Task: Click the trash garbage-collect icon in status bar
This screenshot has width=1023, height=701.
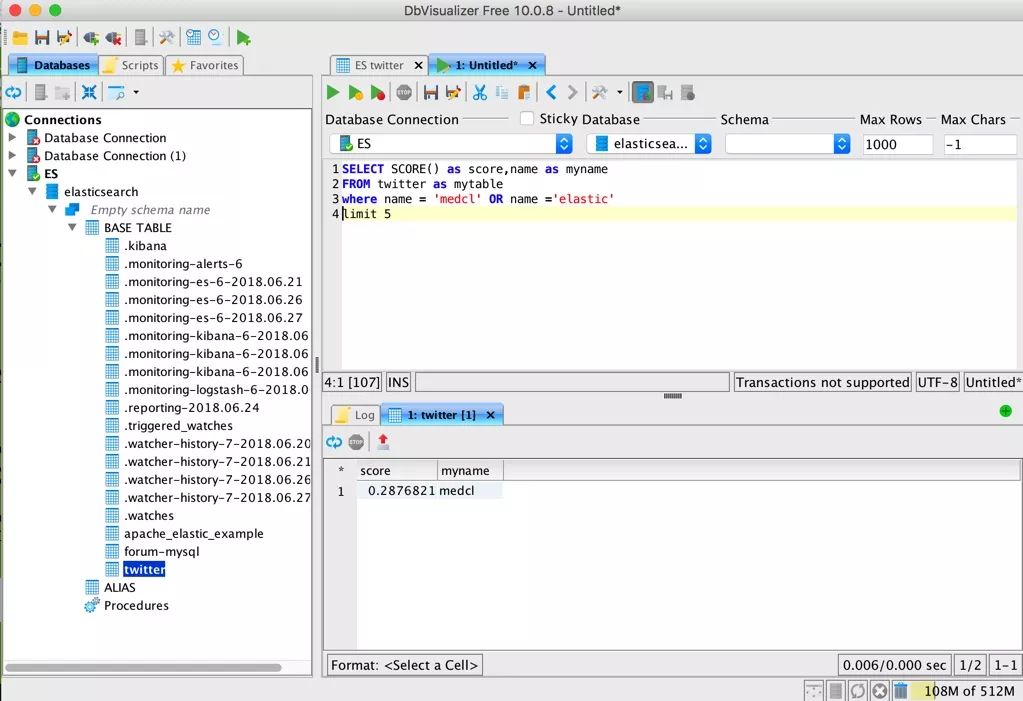Action: (x=900, y=691)
